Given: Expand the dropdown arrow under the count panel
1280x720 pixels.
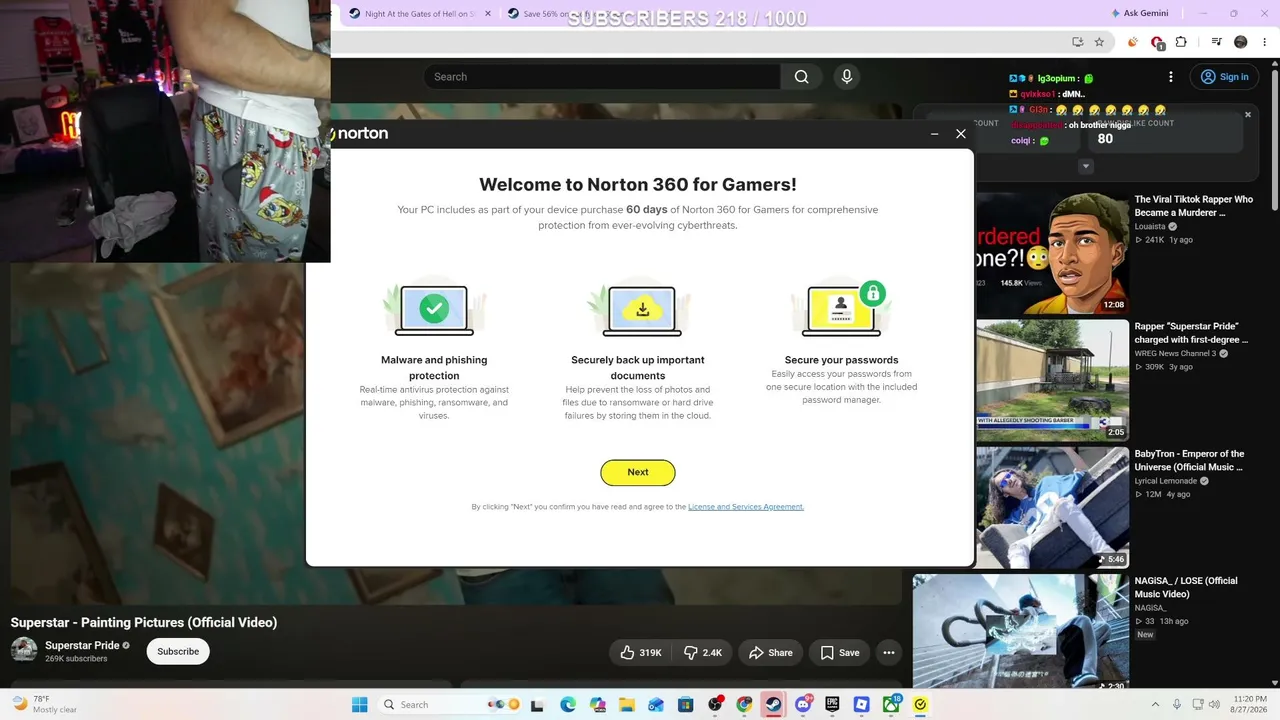Looking at the screenshot, I should pos(1086,167).
